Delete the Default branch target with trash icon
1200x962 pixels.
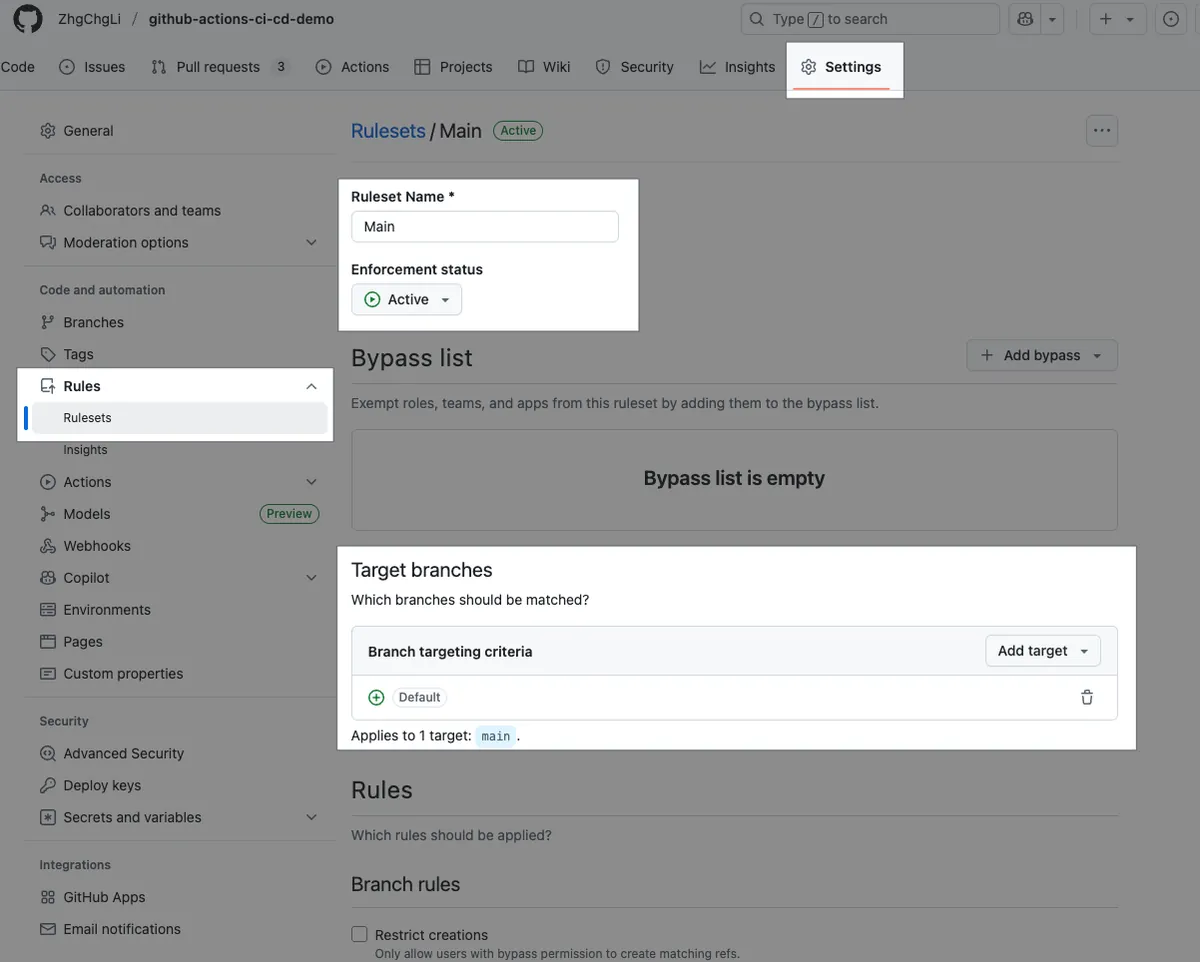[1086, 697]
